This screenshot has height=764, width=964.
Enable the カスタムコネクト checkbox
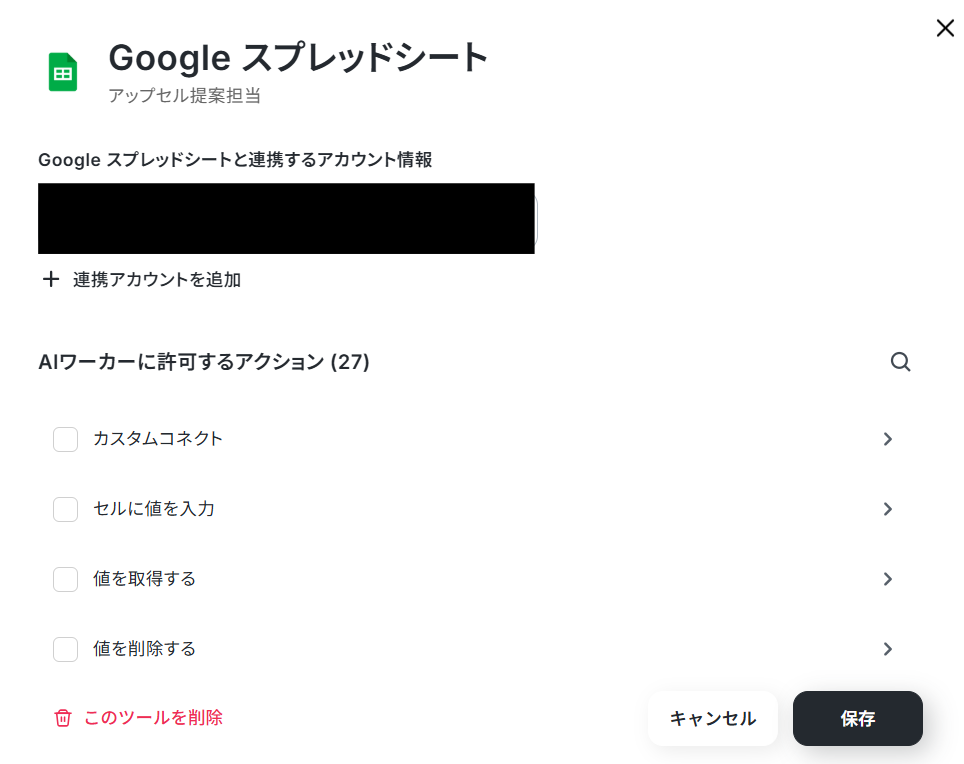coord(65,439)
